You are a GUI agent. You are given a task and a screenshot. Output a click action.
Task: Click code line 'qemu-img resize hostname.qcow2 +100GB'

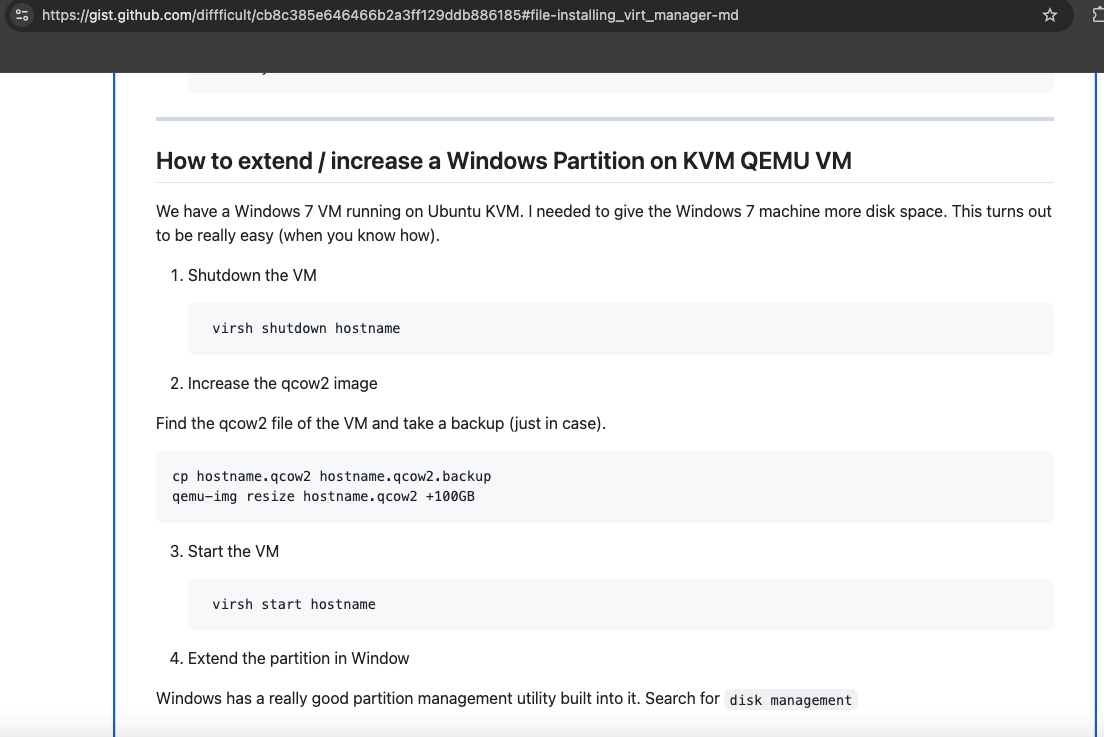click(x=323, y=496)
